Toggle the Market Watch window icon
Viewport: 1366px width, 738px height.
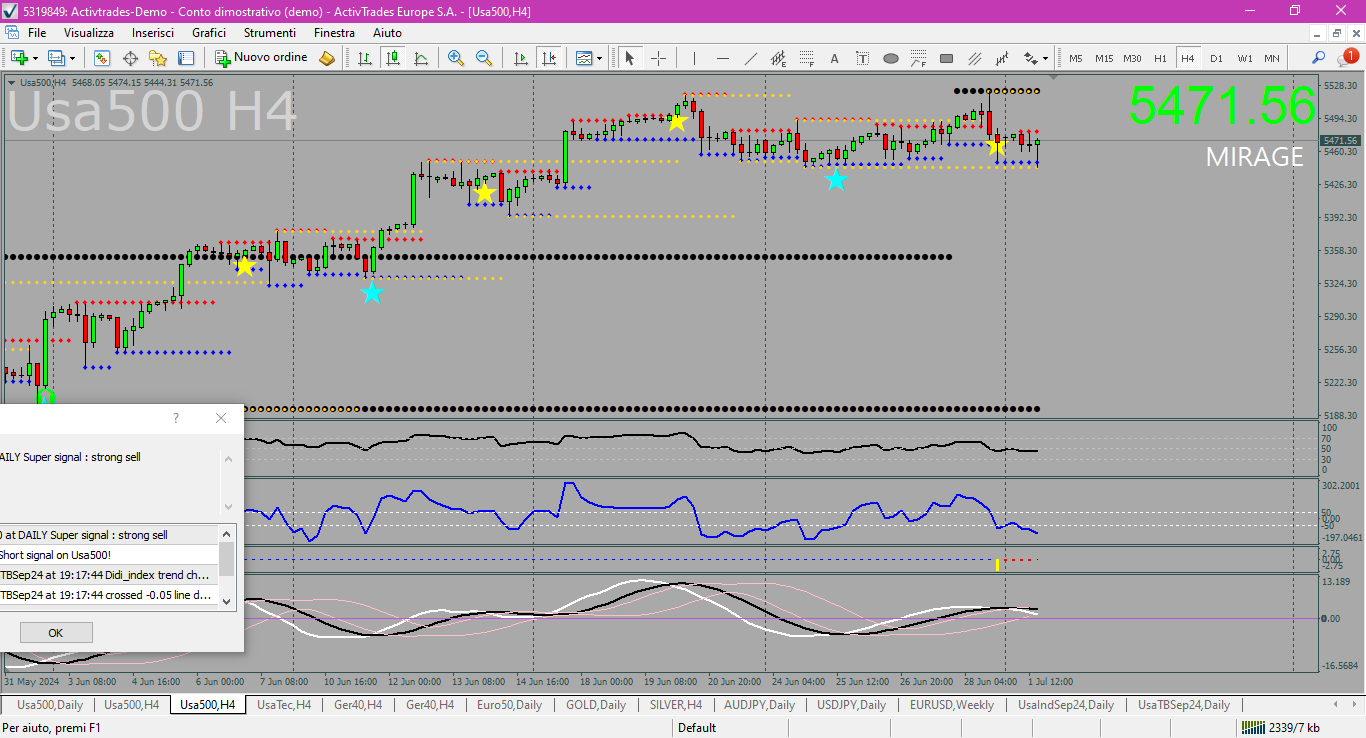tap(102, 58)
